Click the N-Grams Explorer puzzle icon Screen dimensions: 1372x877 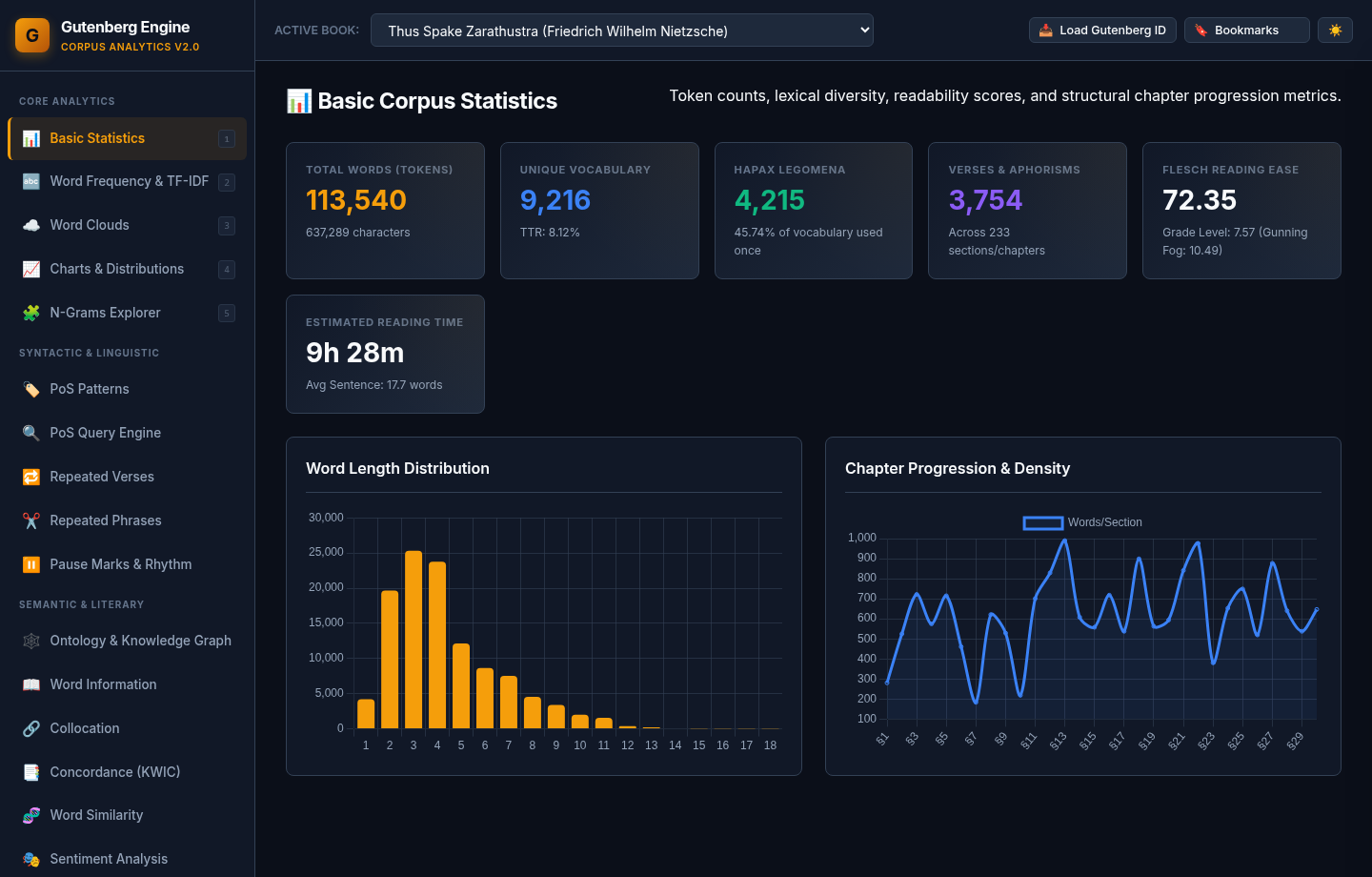click(x=31, y=313)
